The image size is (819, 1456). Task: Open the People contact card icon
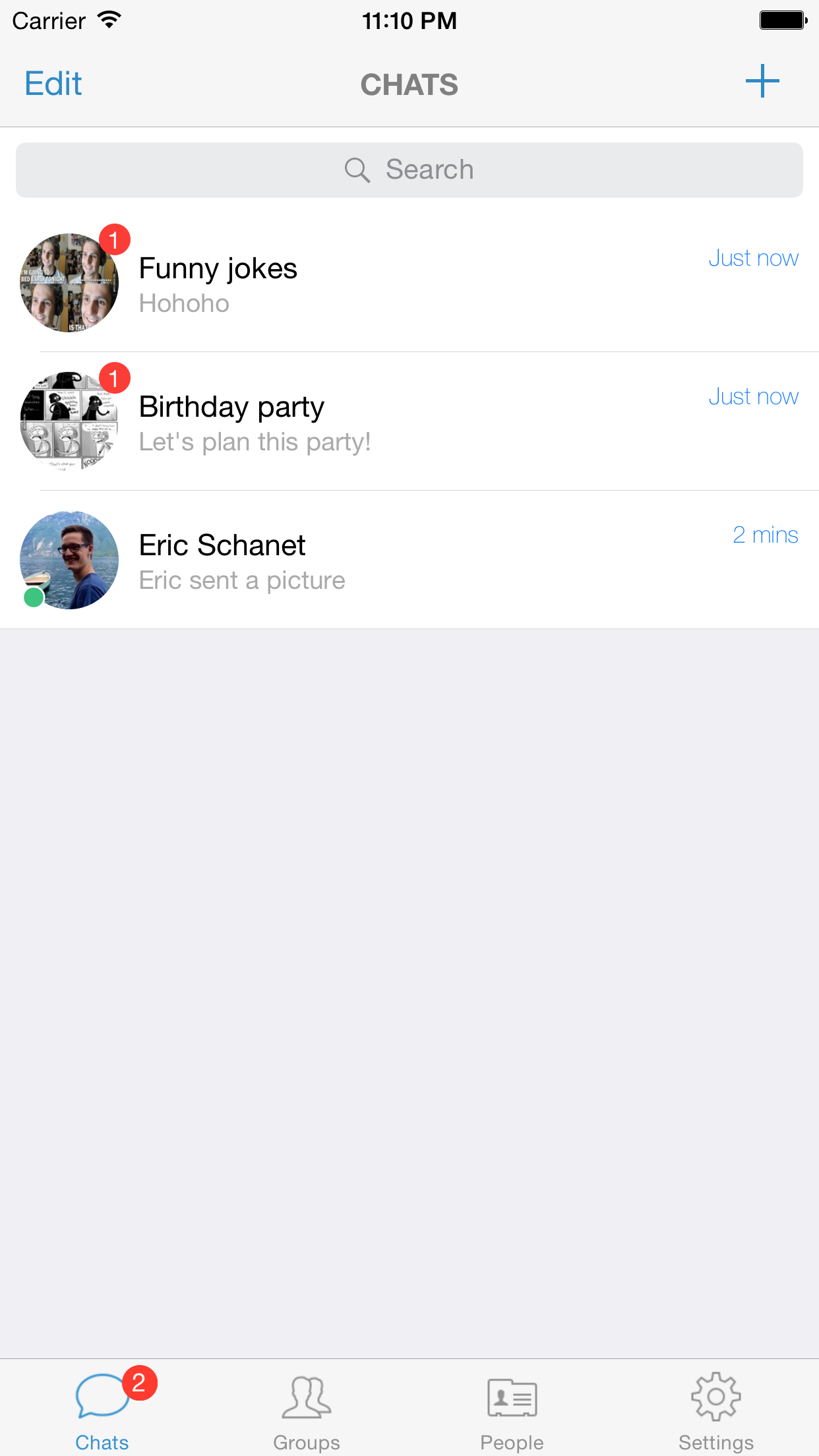click(x=512, y=1398)
